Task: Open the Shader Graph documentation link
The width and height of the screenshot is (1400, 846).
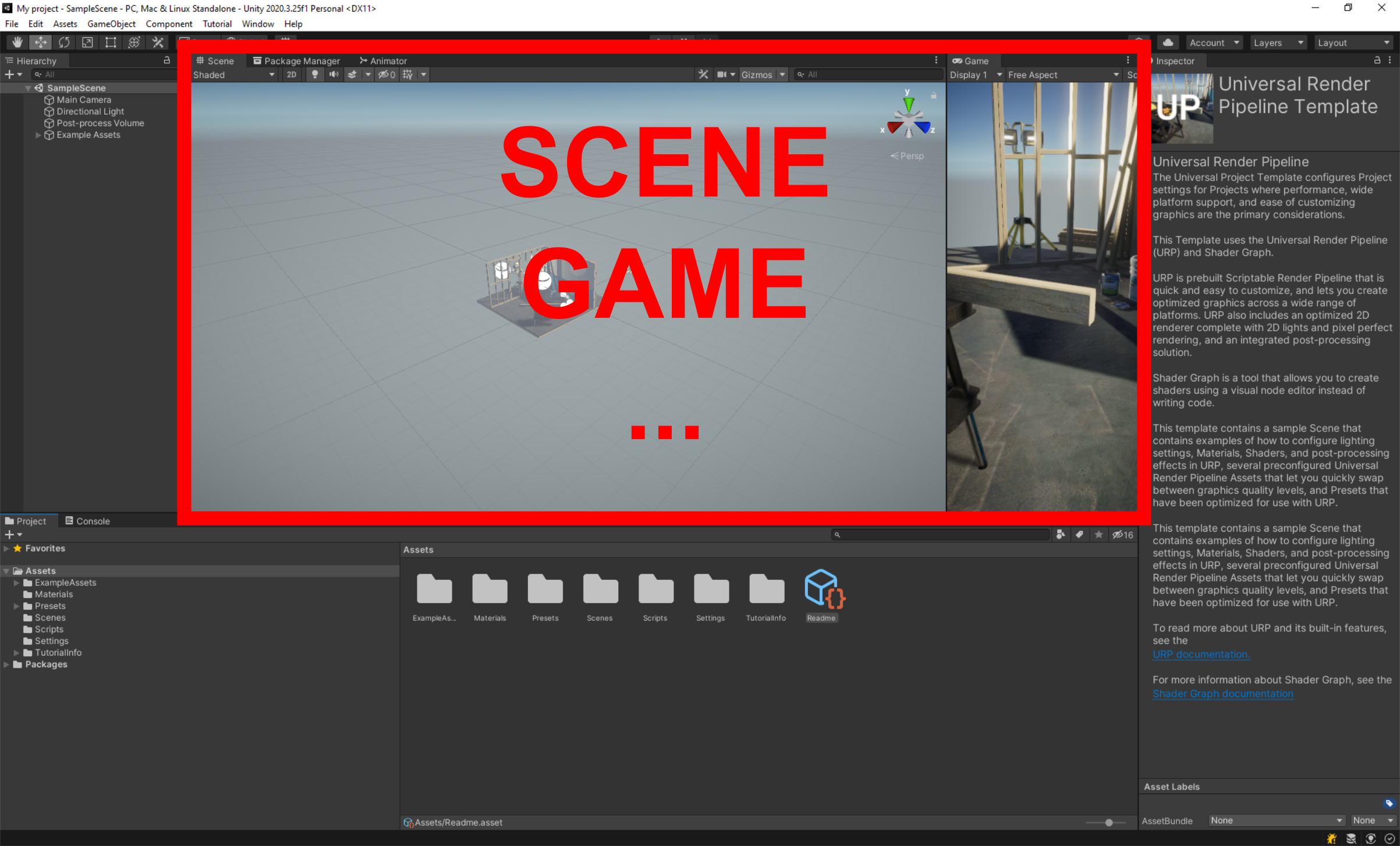Action: coord(1223,693)
